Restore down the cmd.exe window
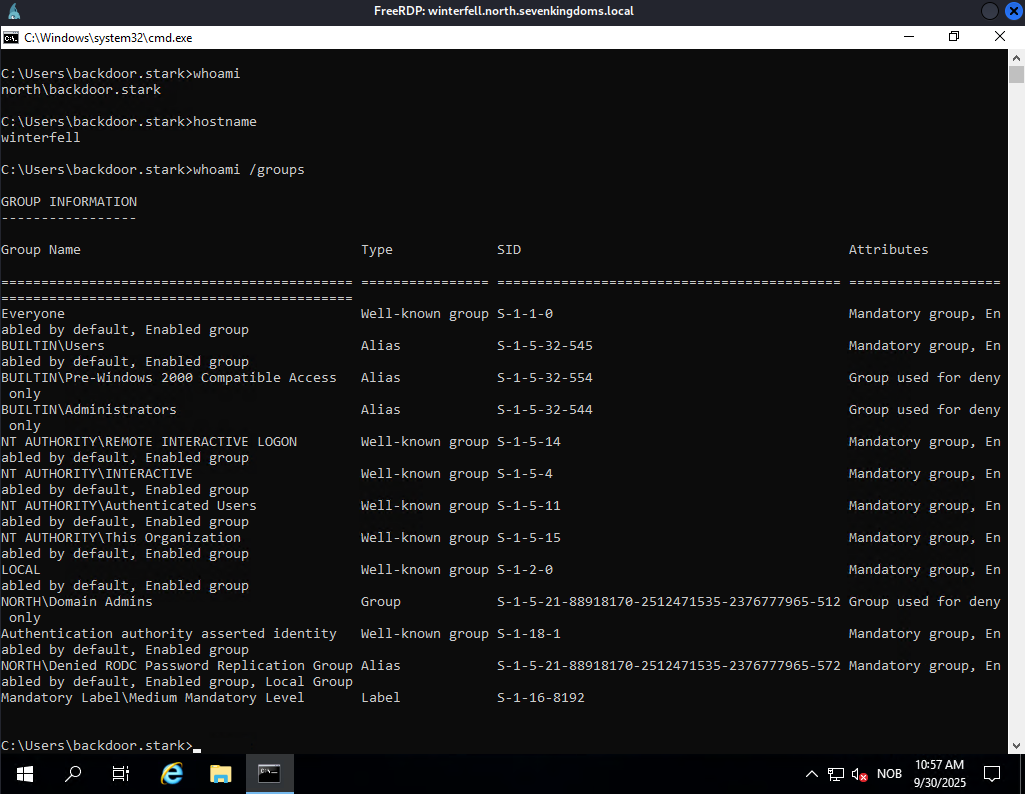 [954, 37]
